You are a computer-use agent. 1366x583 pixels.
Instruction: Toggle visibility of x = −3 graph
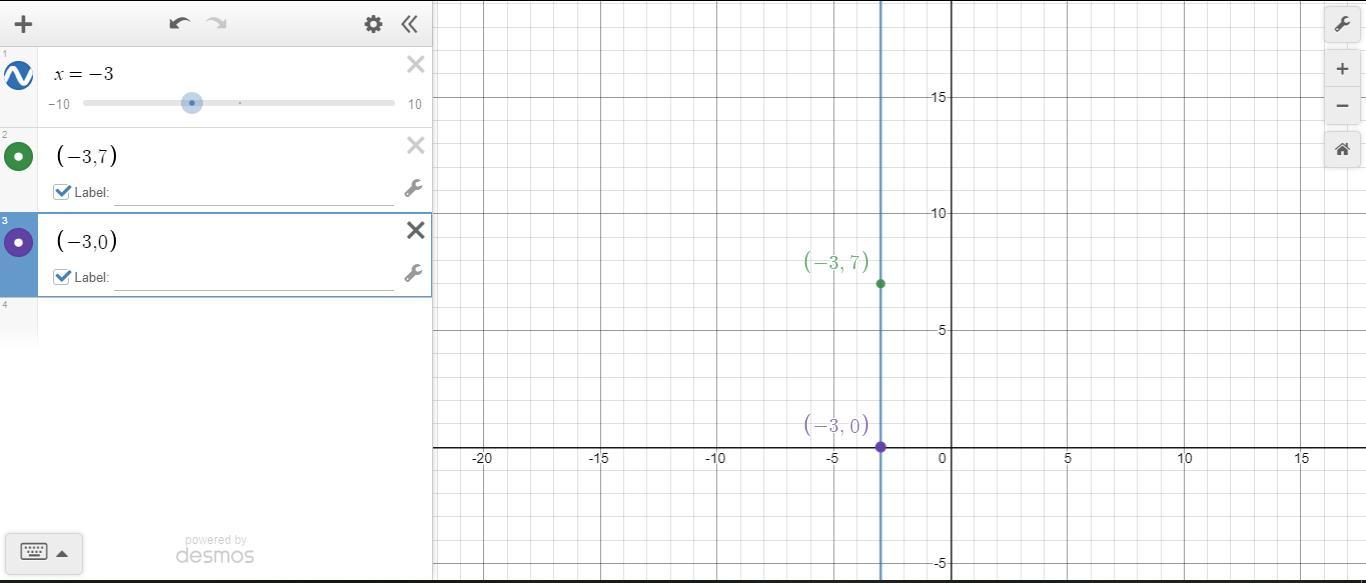18,75
